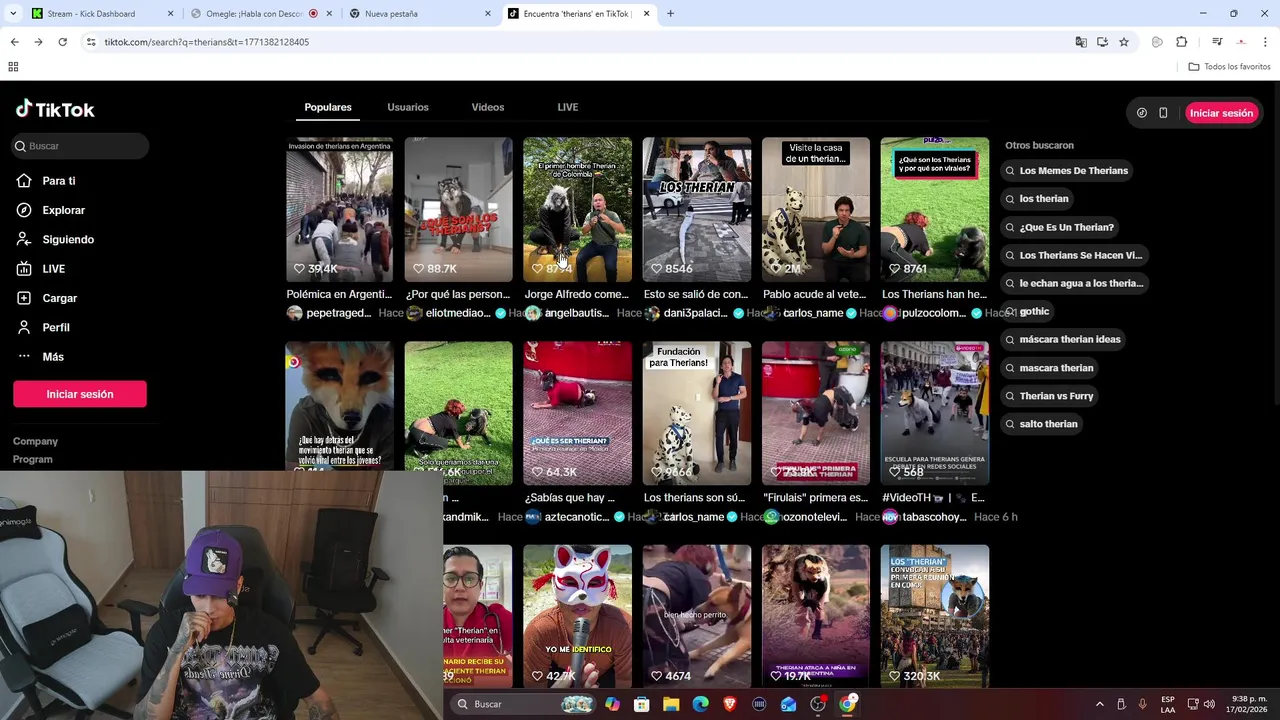Select suggestion mascara therian
The height and width of the screenshot is (720, 1280).
[x=1050, y=368]
